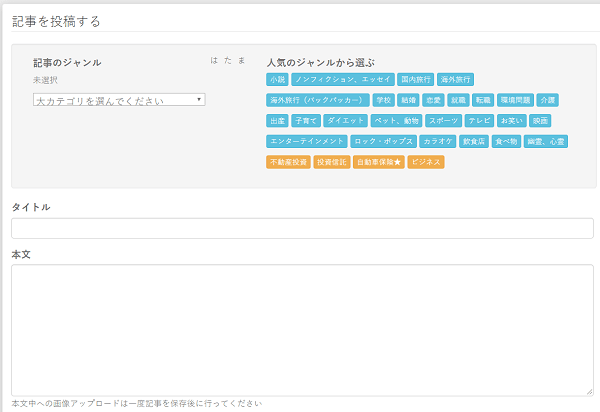The image size is (600, 412).
Task: Click the 画像アップロード note below 本文
Action: point(137,404)
